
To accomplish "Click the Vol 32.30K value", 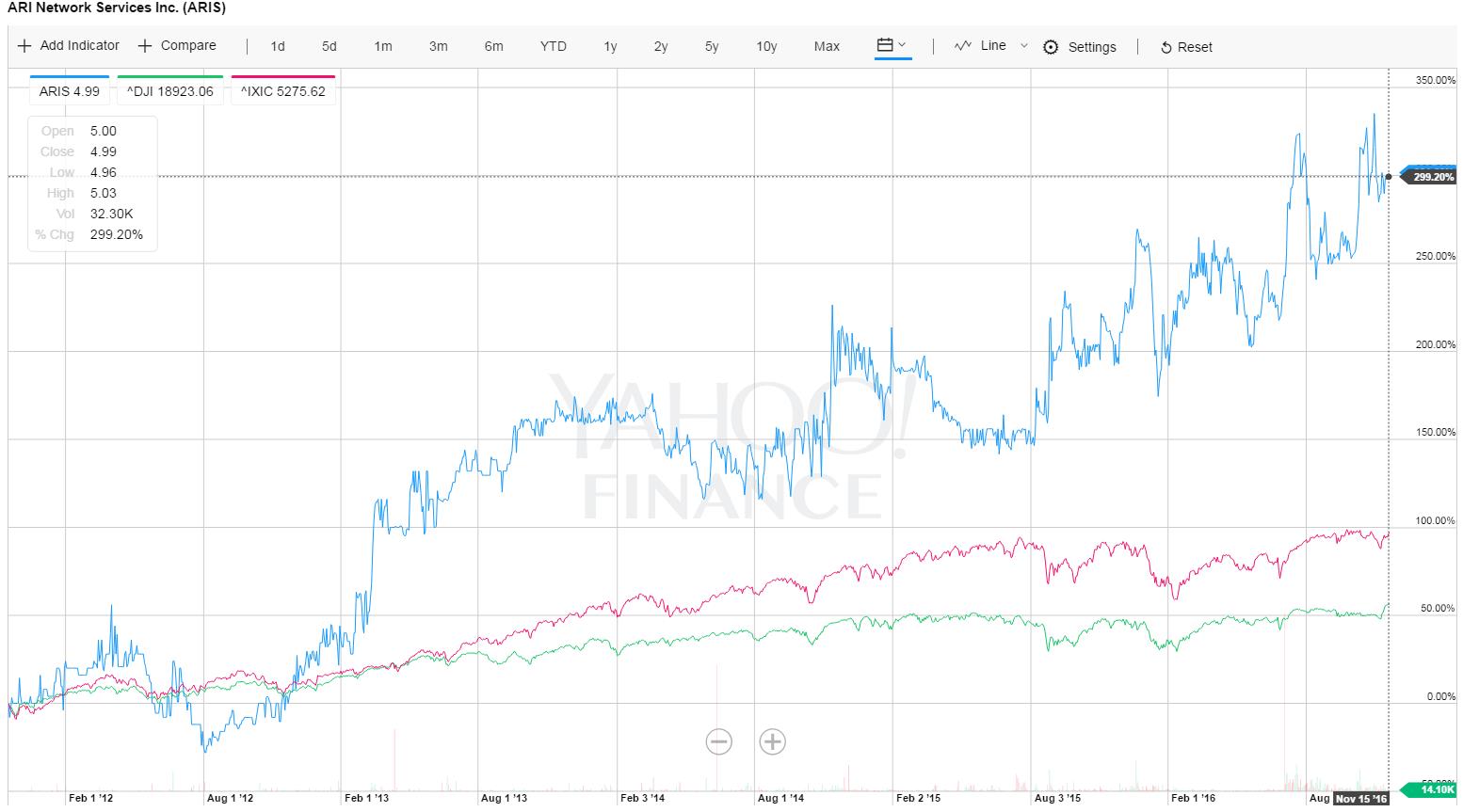I will (111, 214).
